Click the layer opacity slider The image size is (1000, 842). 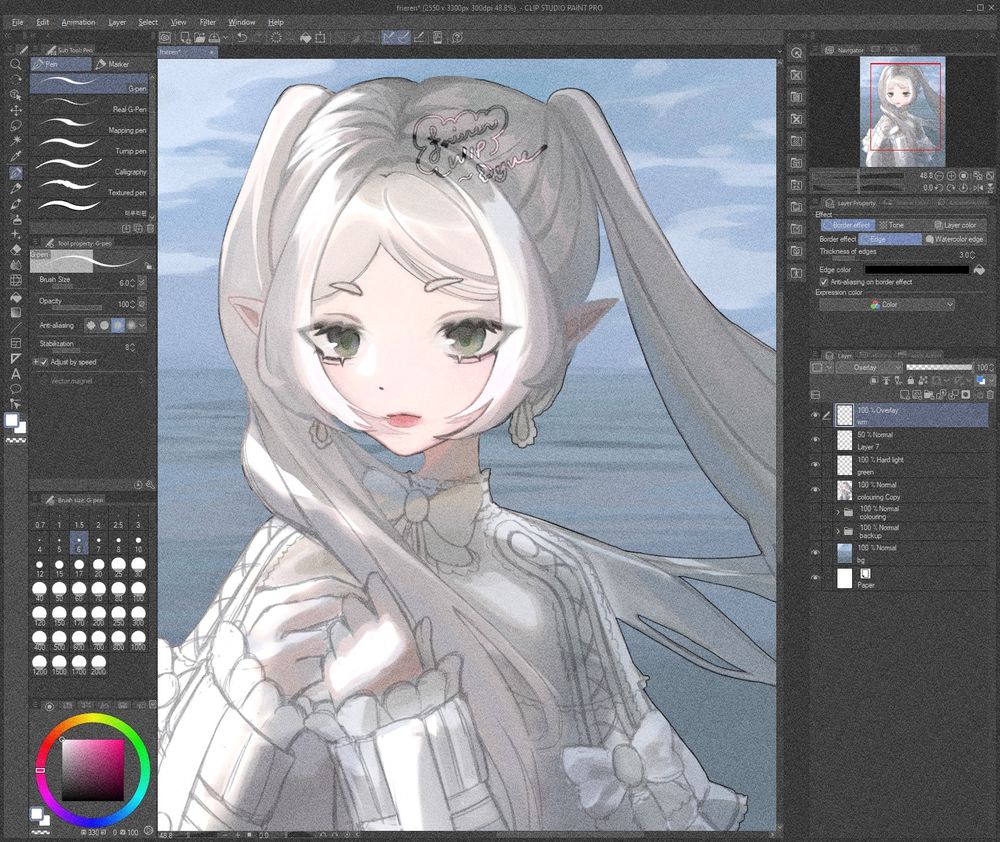[939, 367]
